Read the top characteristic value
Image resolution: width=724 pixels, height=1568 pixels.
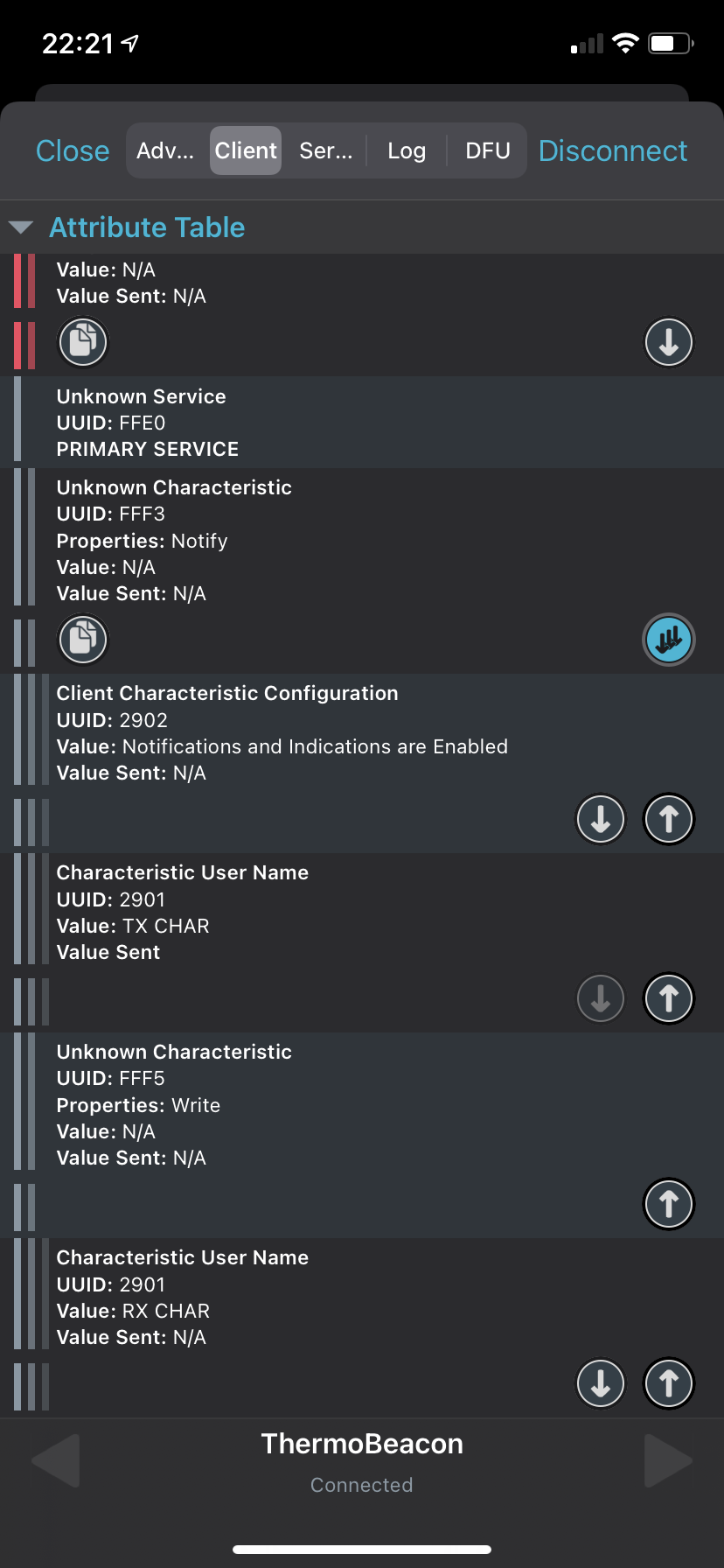click(x=669, y=342)
